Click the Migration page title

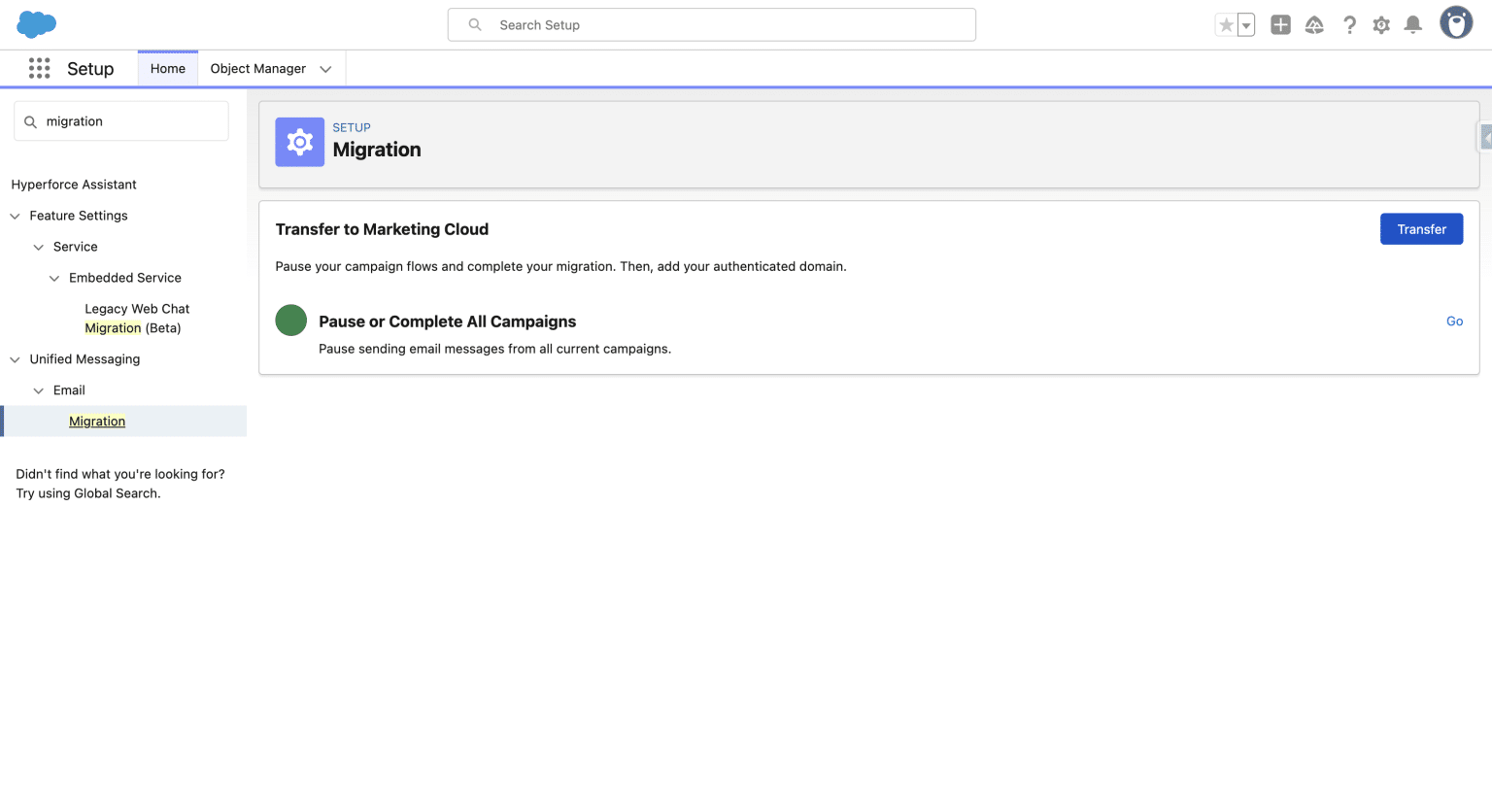(377, 150)
